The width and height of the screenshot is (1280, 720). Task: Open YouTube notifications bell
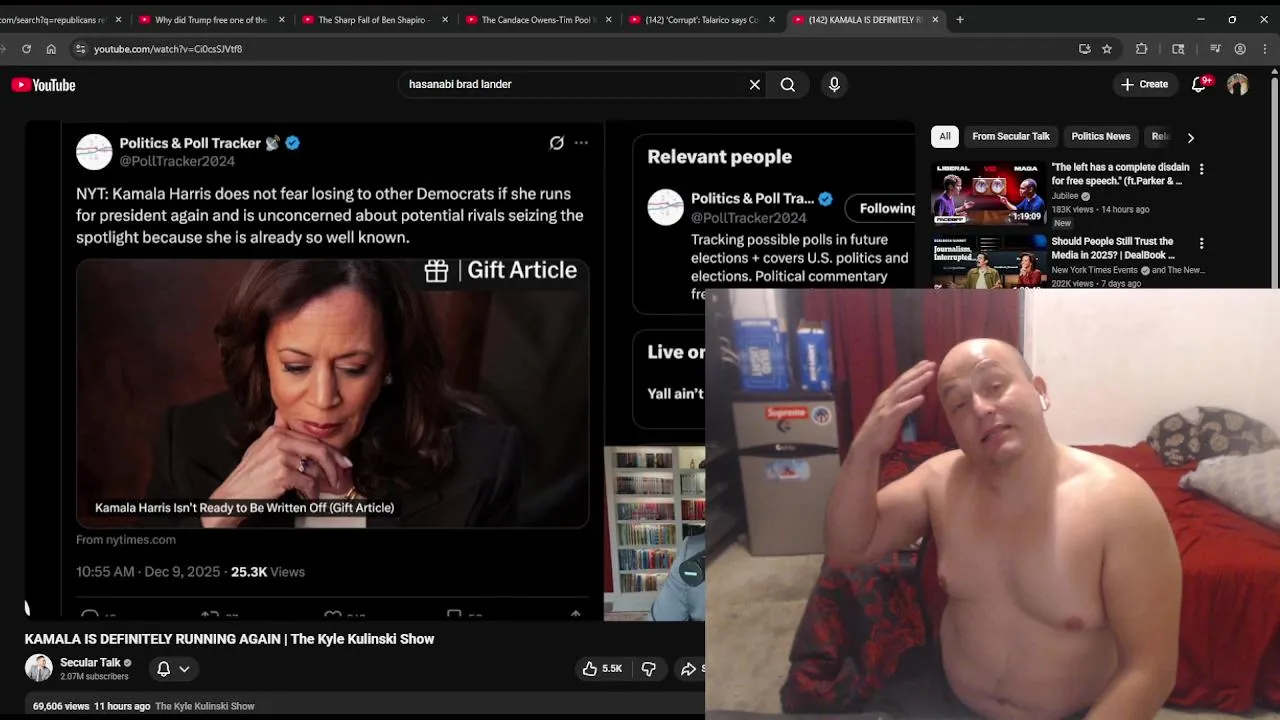(1199, 85)
